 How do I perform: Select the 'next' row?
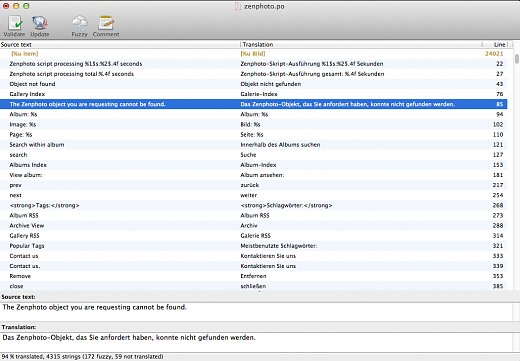[254, 195]
